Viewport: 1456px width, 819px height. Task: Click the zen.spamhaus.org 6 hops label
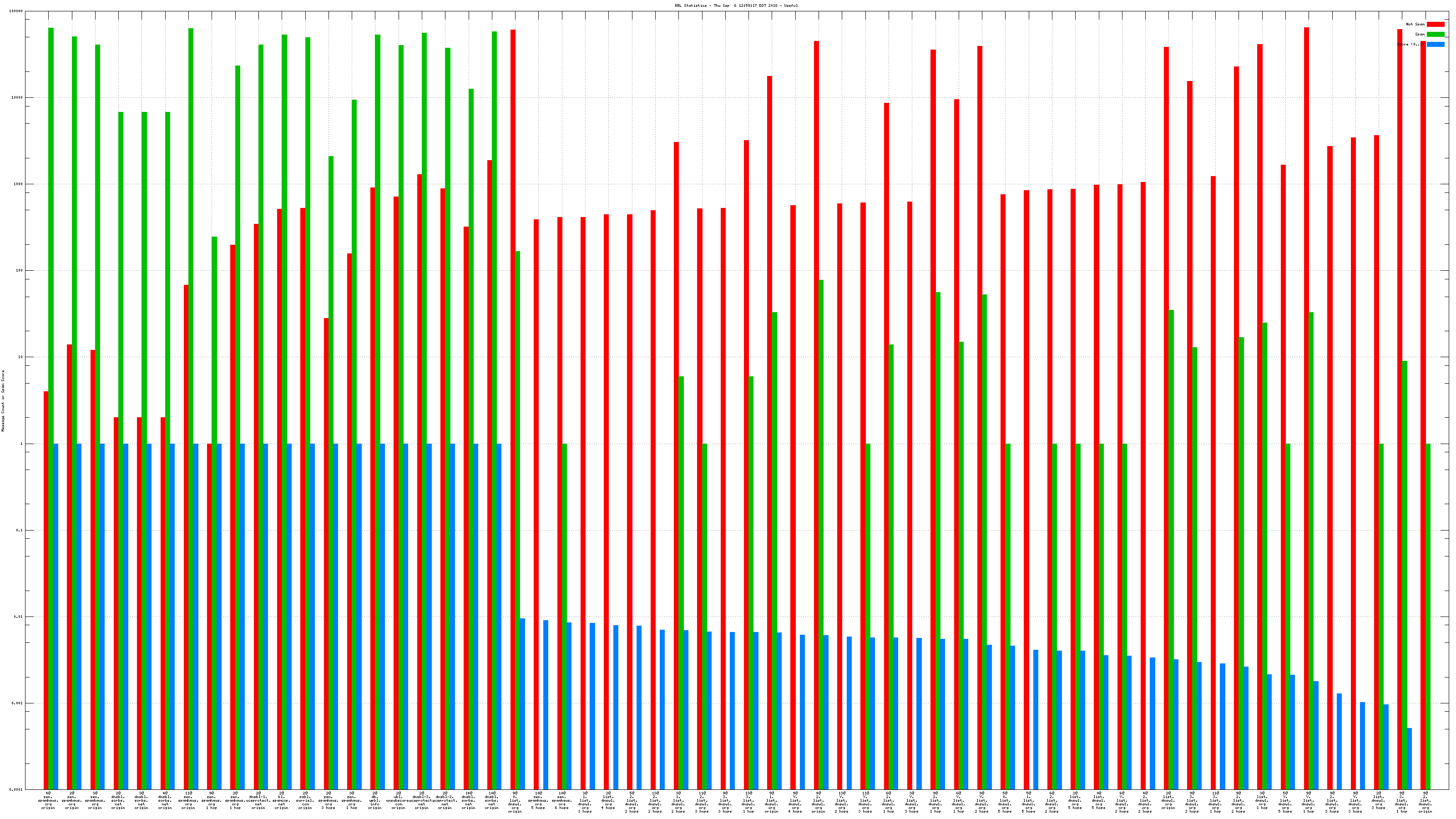coord(562,800)
